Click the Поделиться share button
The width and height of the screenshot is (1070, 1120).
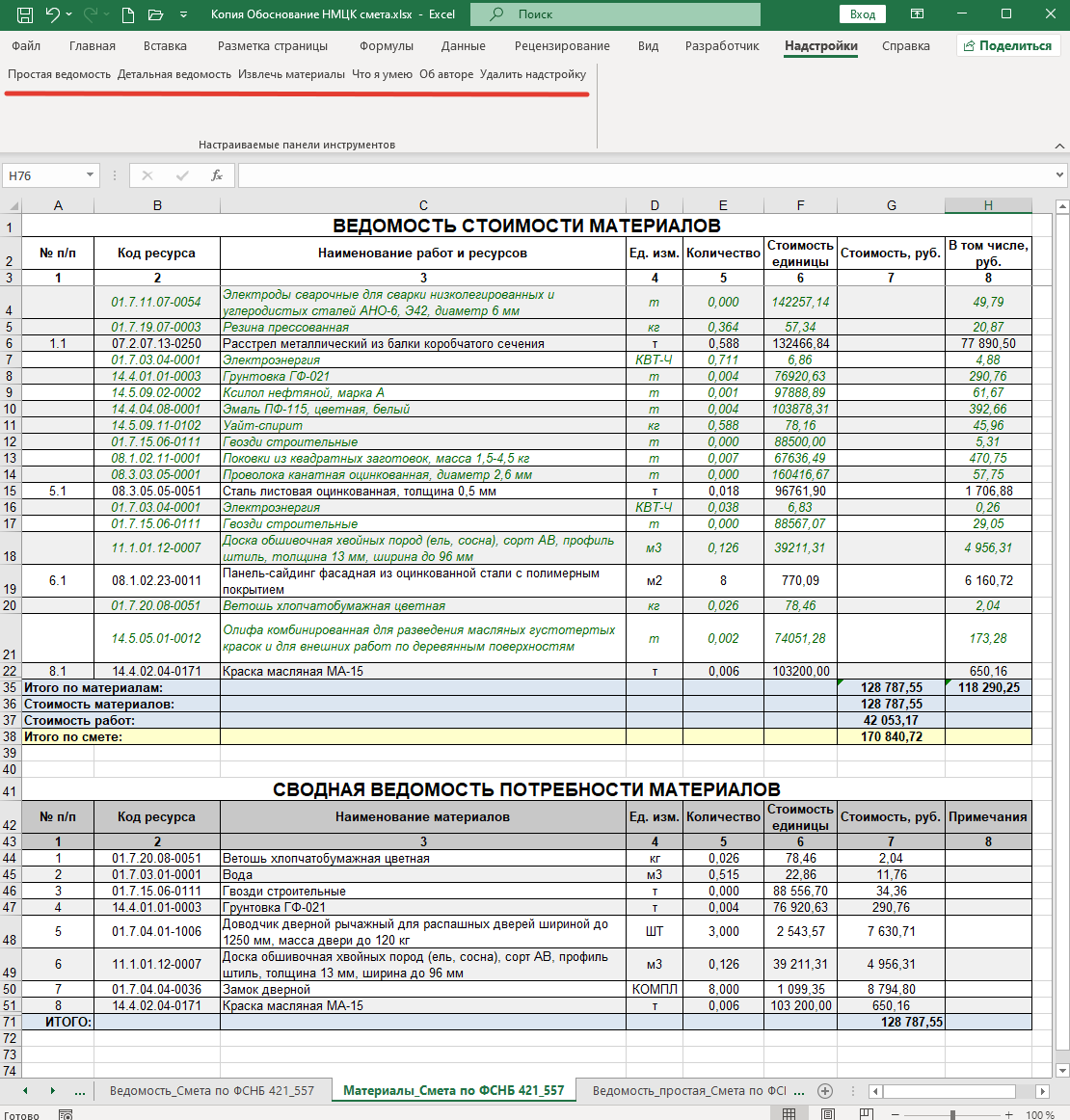[1007, 45]
